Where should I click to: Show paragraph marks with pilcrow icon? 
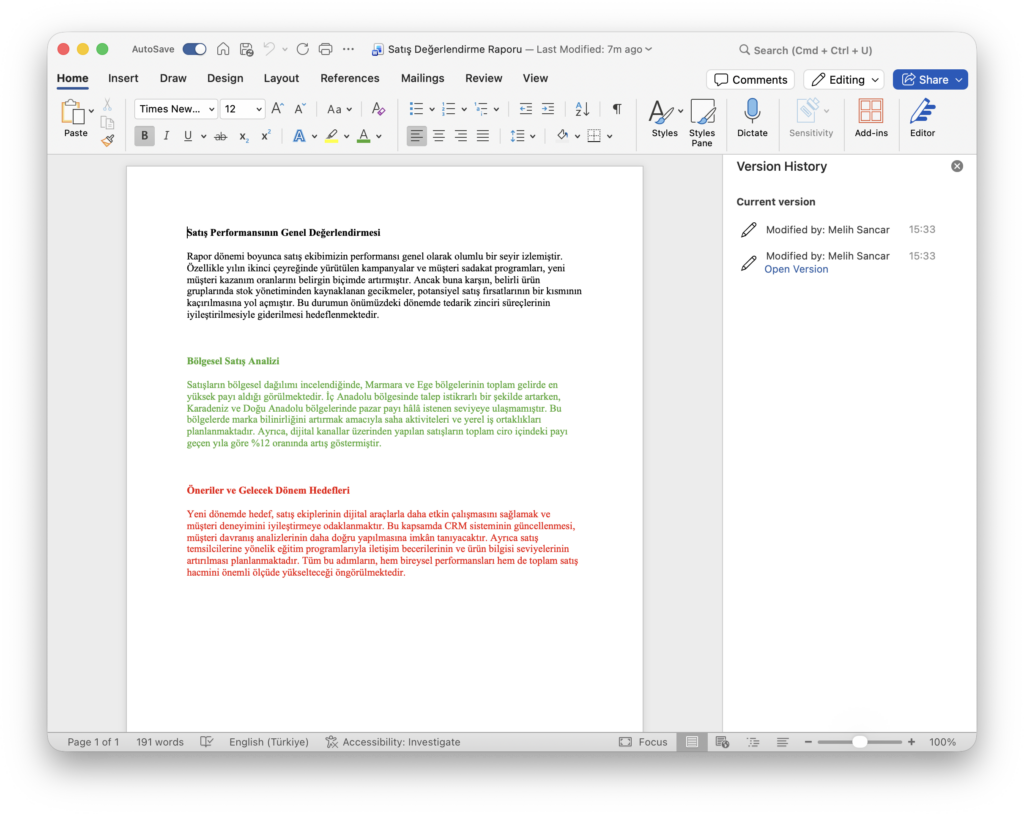[x=616, y=108]
